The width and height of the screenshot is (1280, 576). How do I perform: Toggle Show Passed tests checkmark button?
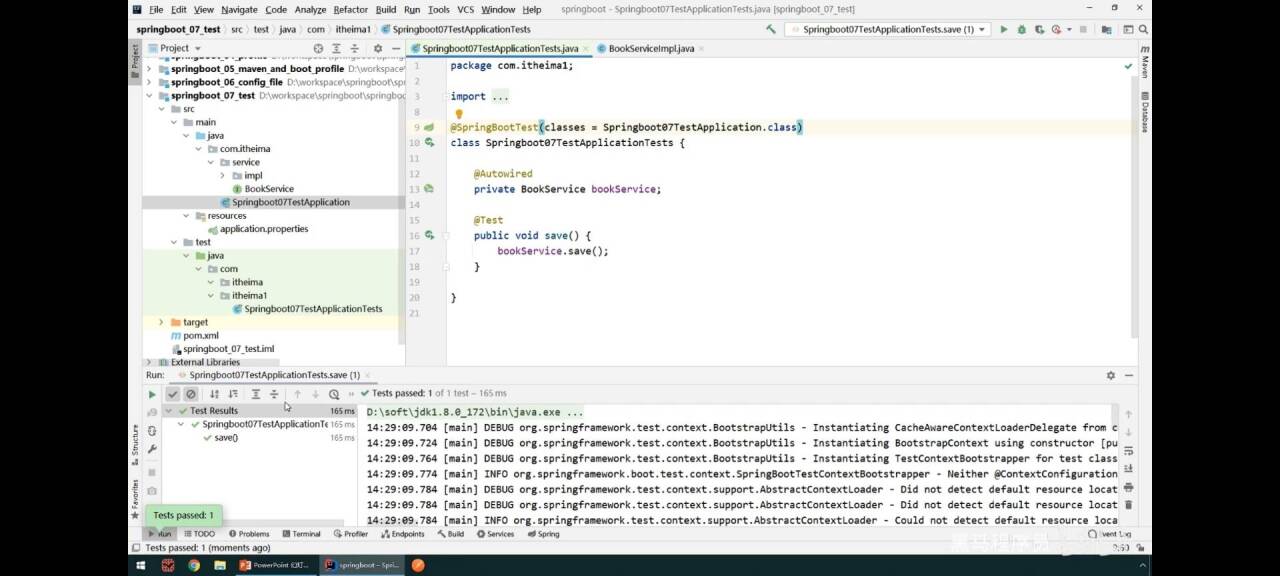[x=172, y=394]
